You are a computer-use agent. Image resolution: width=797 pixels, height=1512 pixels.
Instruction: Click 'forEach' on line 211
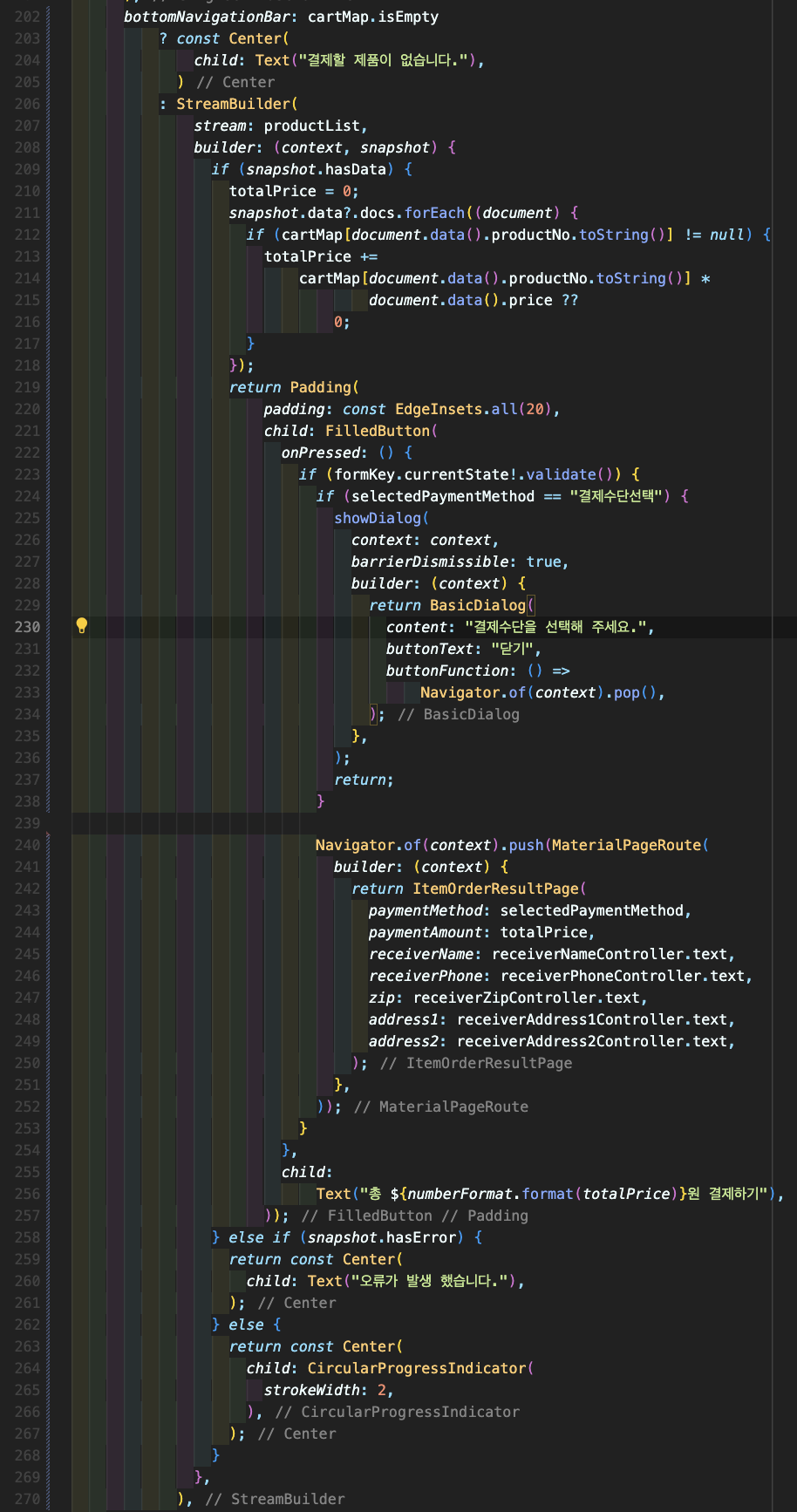click(435, 213)
